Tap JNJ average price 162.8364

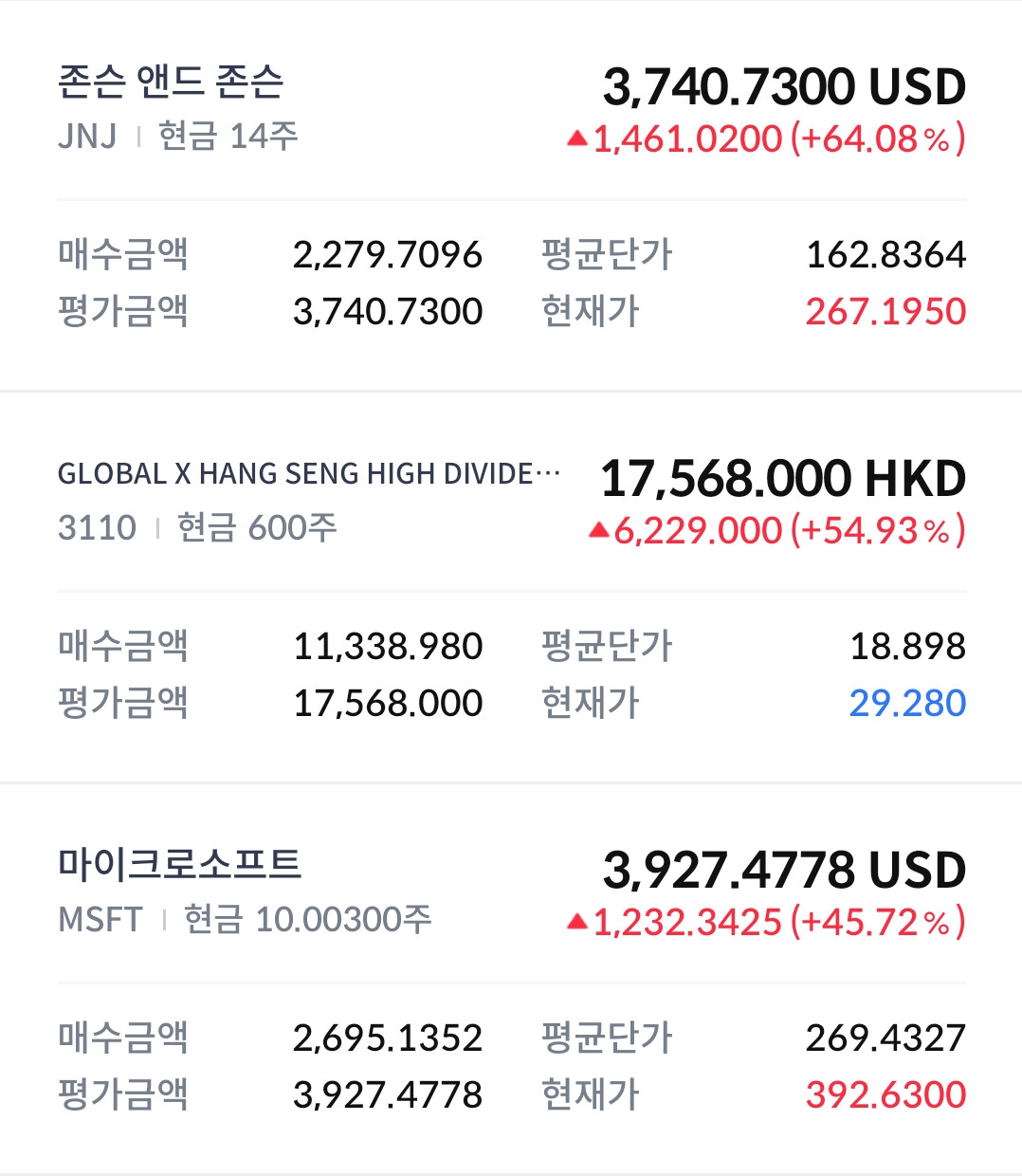coord(885,254)
